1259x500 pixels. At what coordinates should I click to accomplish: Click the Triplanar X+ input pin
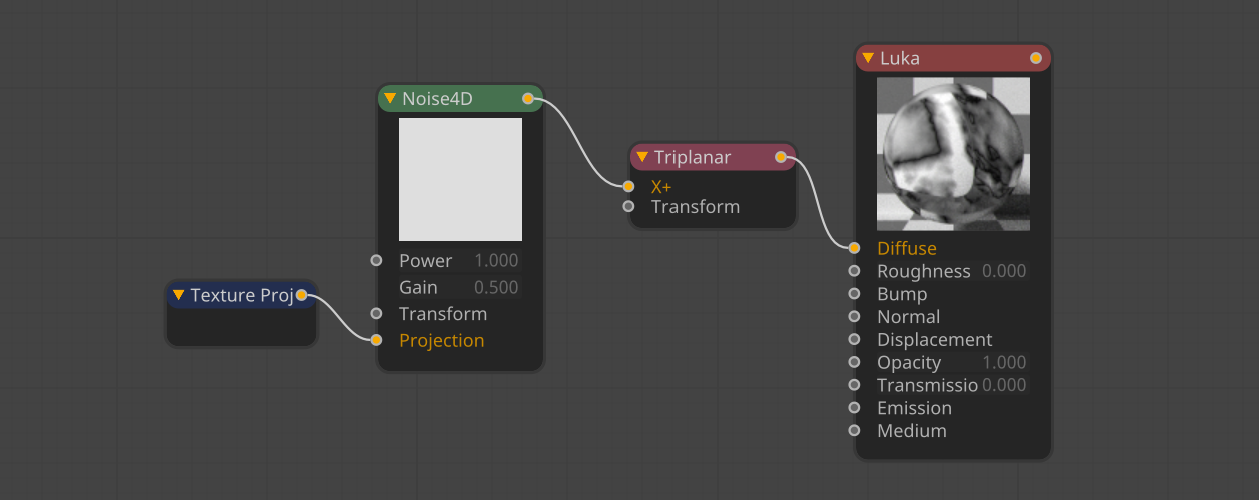pyautogui.click(x=628, y=186)
